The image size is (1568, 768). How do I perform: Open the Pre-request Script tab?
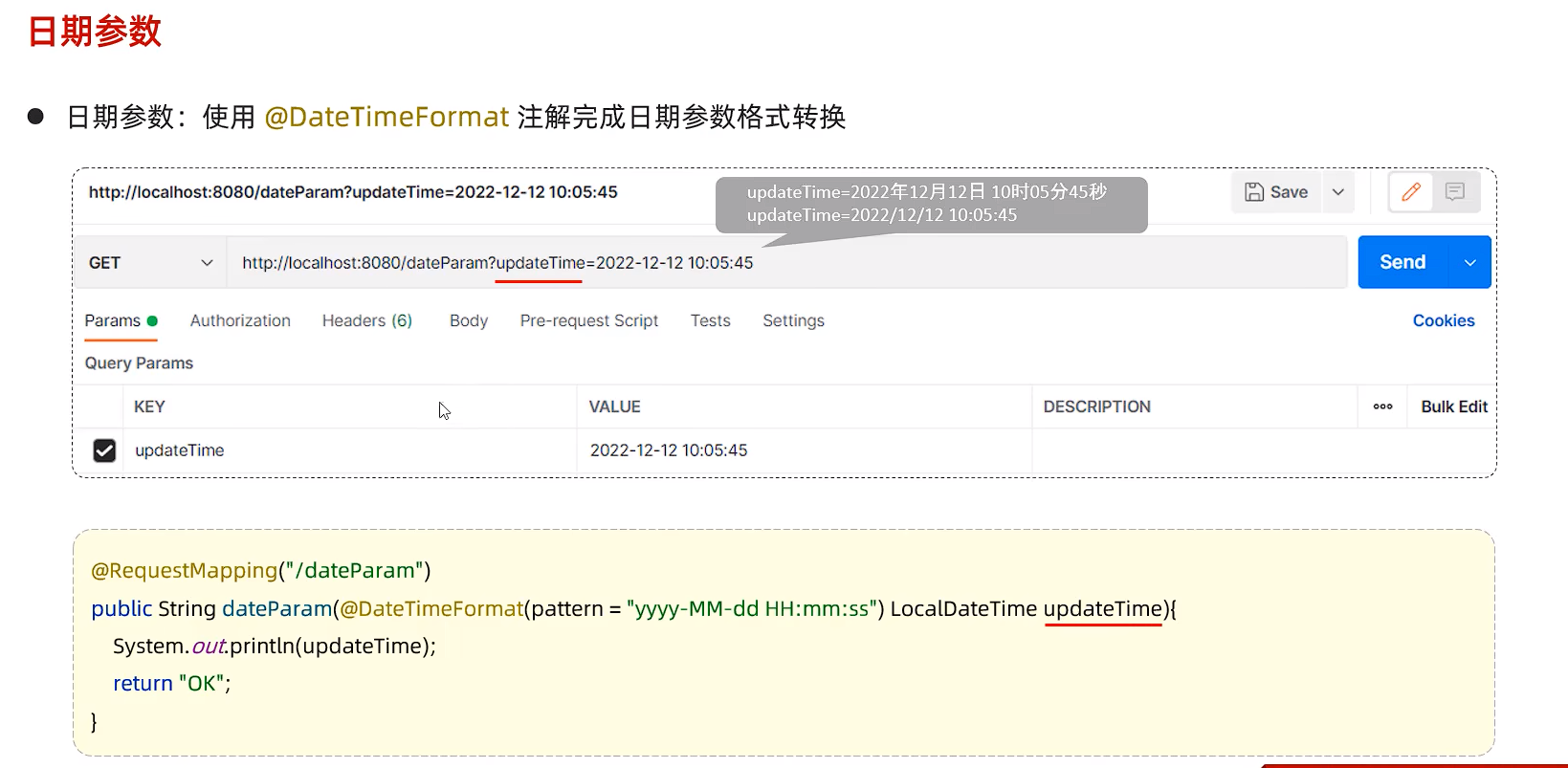click(588, 321)
